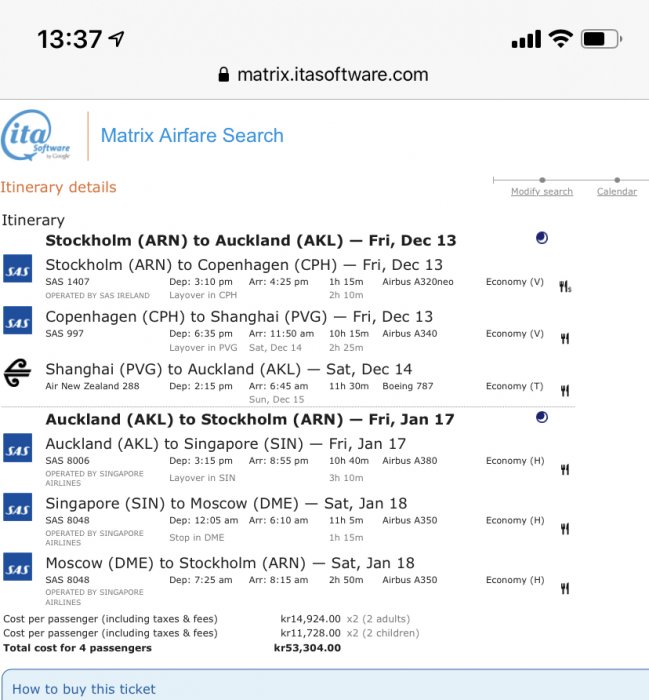This screenshot has height=700, width=649.
Task: Click moon icon on Auckland to Stockholm header
Action: click(542, 417)
